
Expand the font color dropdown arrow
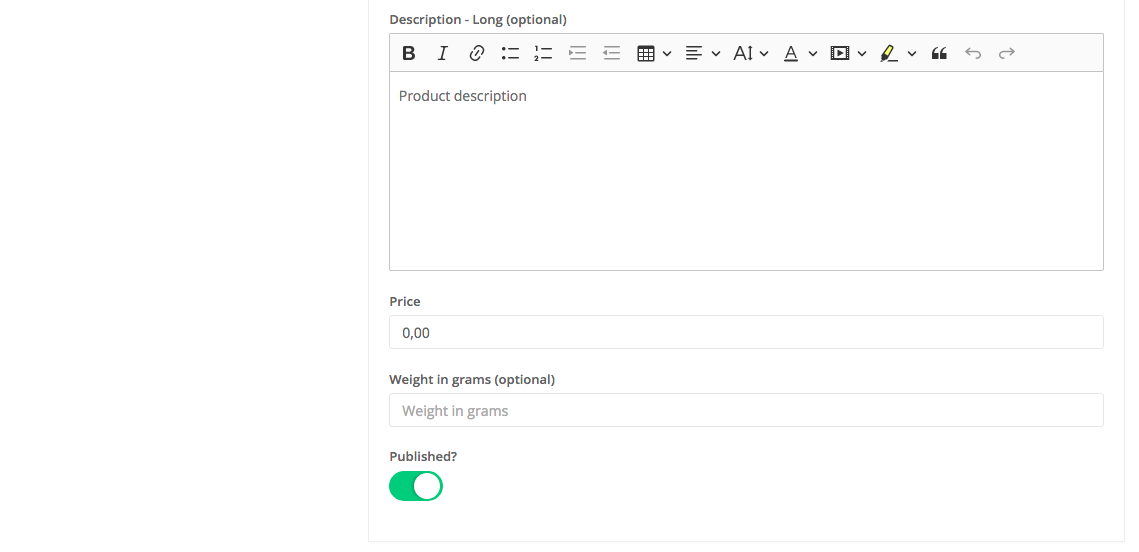point(813,54)
